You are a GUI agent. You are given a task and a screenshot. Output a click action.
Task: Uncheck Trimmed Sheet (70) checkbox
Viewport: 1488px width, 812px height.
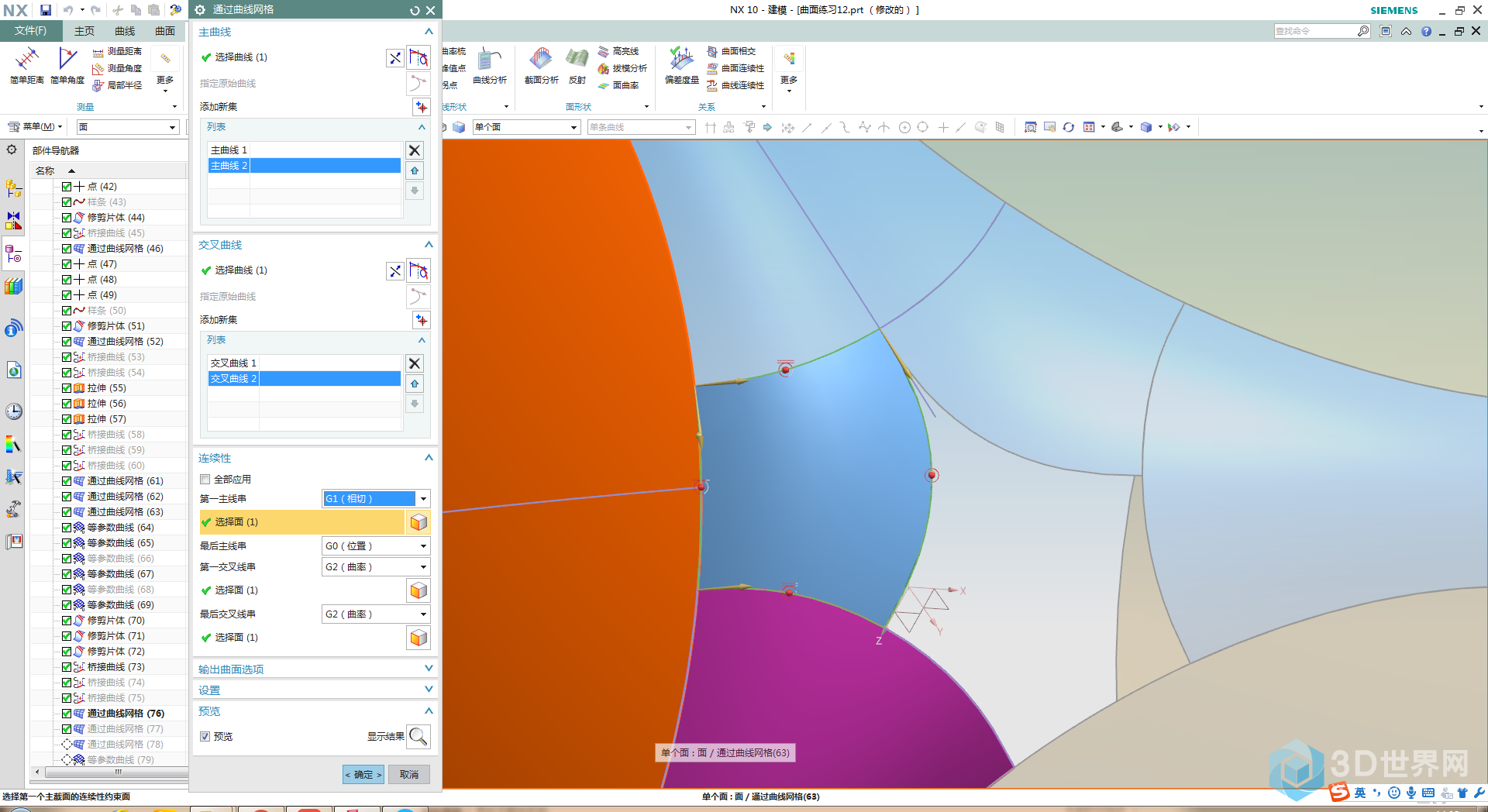click(67, 621)
